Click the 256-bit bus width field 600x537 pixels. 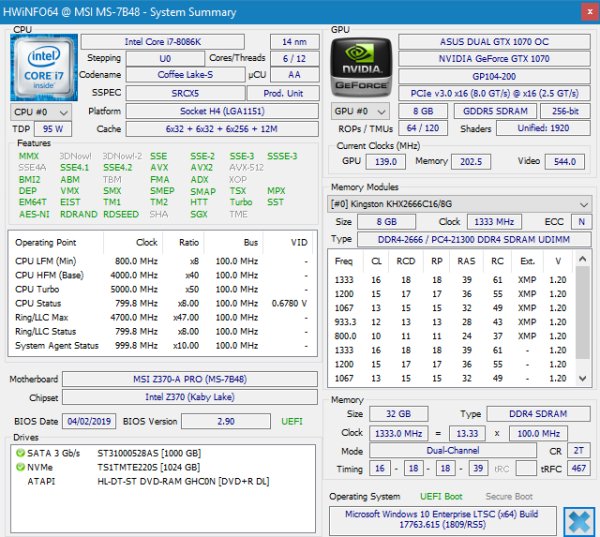(565, 111)
